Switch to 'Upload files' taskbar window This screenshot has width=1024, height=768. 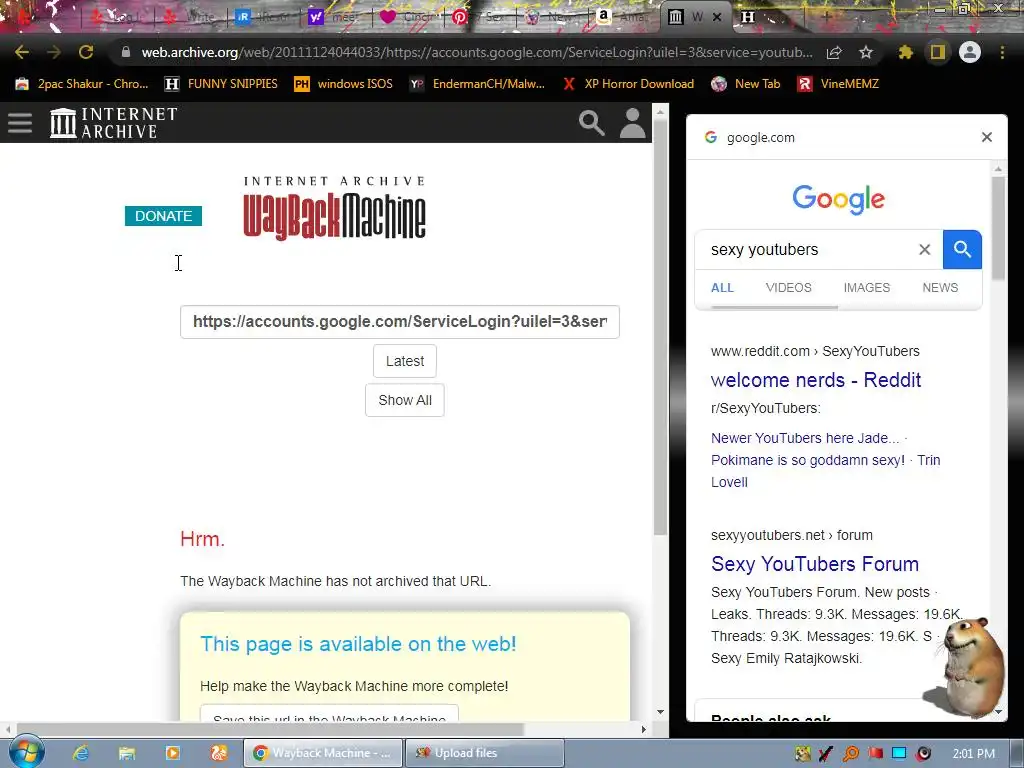[x=484, y=753]
